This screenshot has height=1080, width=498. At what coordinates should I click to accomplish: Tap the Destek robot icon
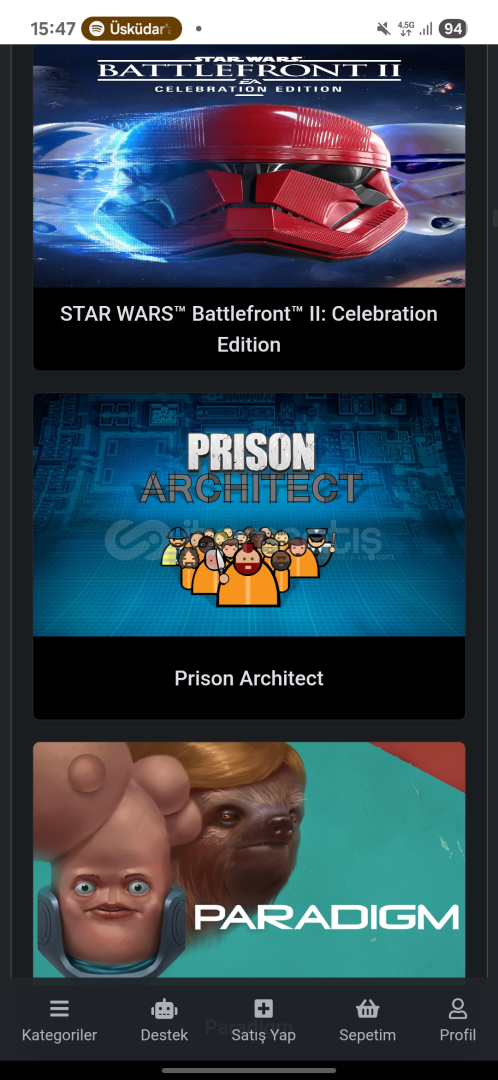pyautogui.click(x=164, y=1009)
